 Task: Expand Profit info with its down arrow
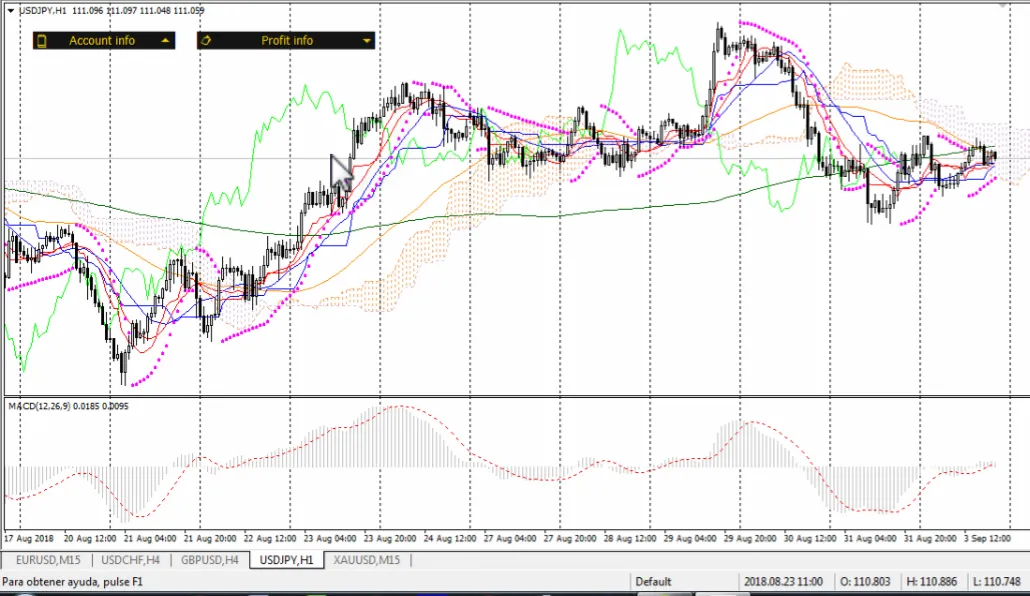367,41
